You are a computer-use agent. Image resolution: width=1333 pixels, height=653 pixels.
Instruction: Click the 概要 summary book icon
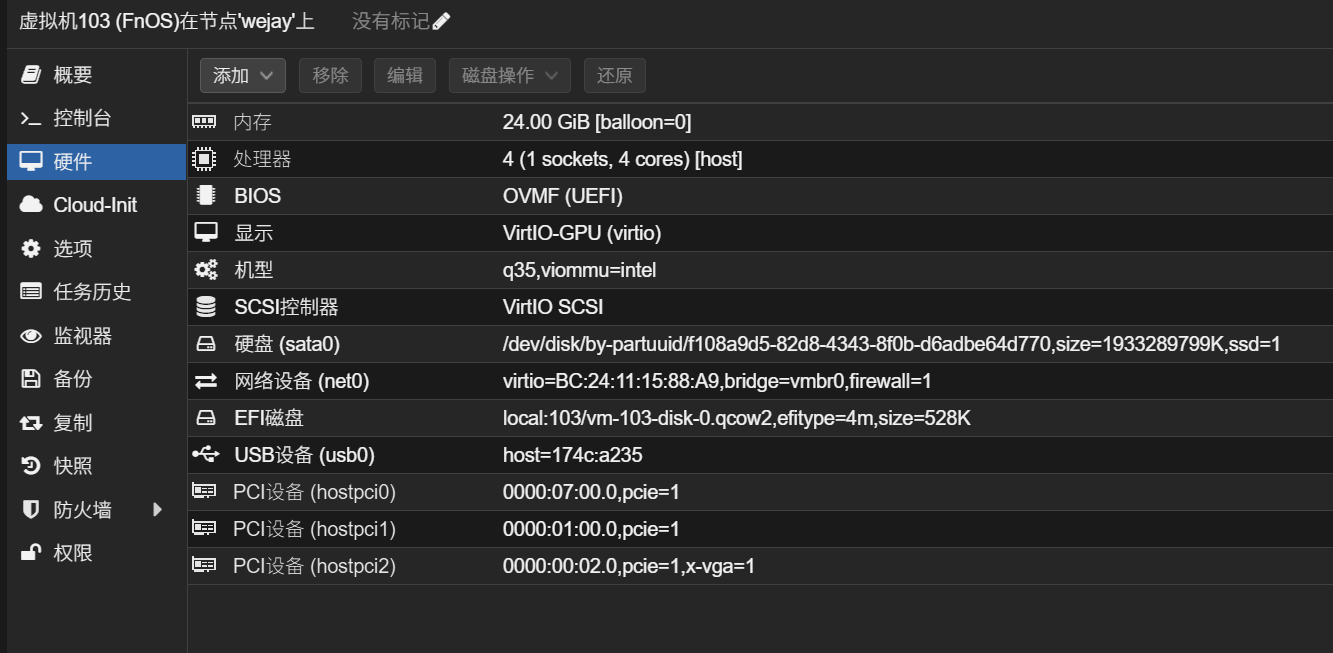tap(31, 75)
